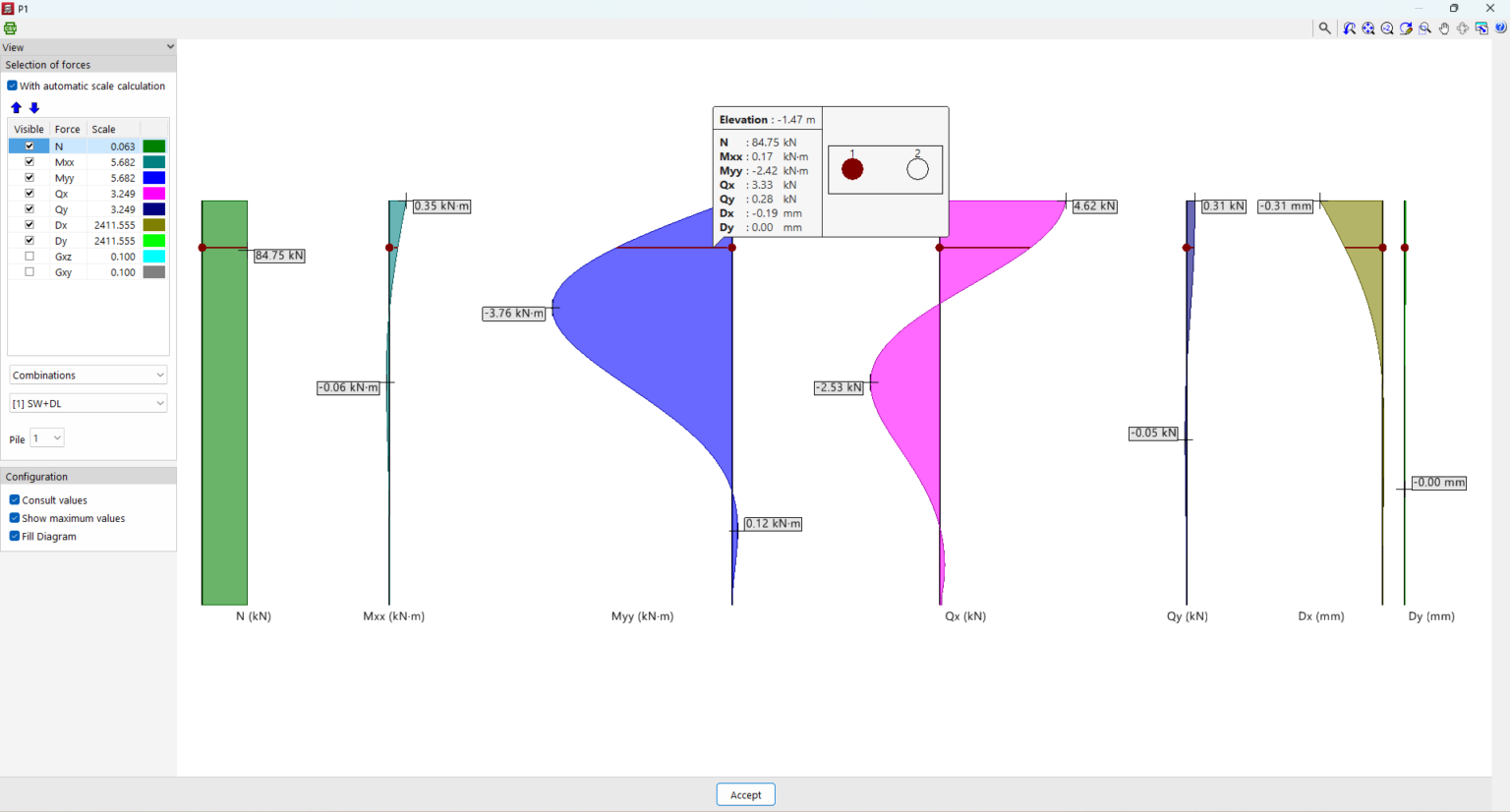Select the pan hand tool
The width and height of the screenshot is (1510, 812).
pyautogui.click(x=1443, y=29)
